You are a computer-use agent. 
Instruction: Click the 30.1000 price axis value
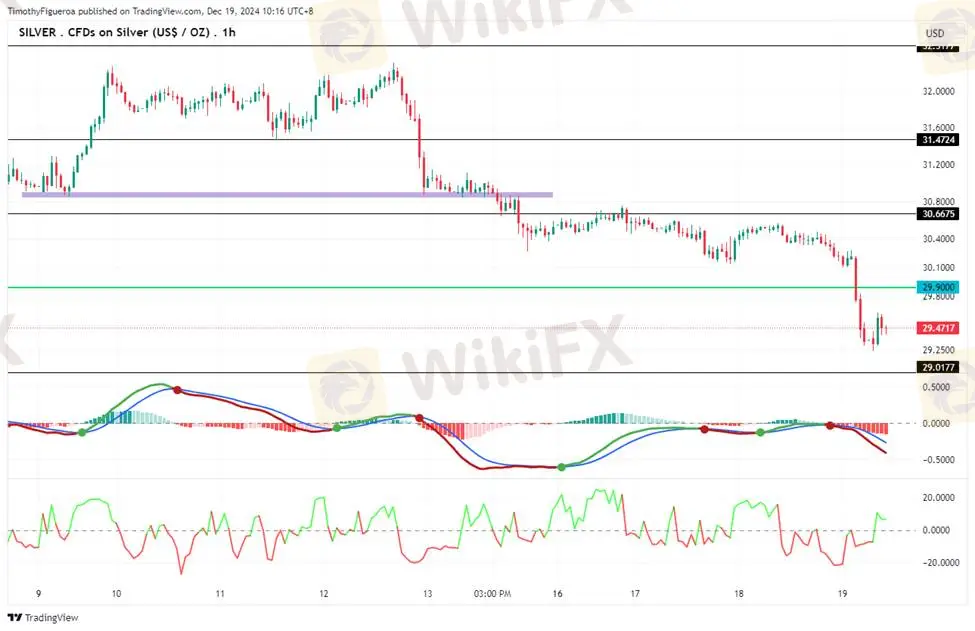(938, 267)
